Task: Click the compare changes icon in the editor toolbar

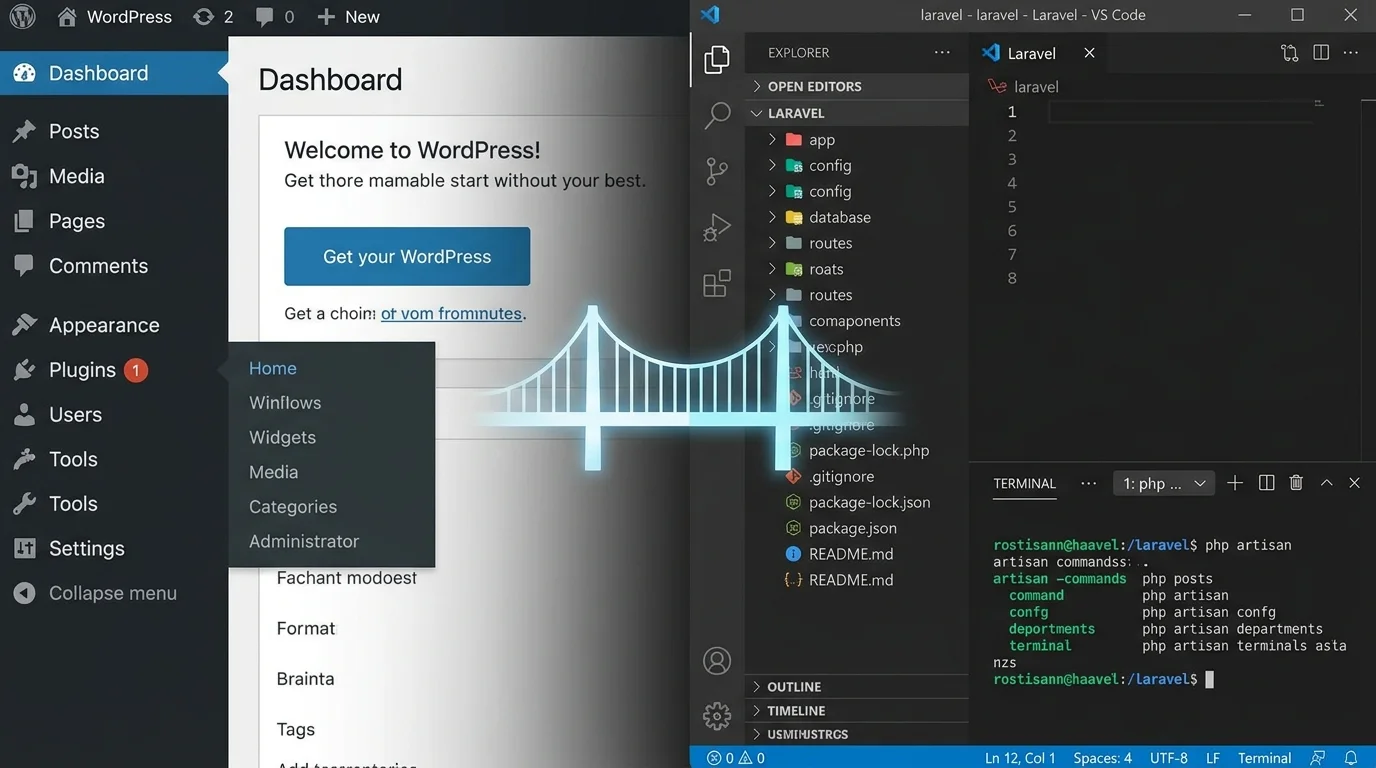Action: pos(1290,53)
